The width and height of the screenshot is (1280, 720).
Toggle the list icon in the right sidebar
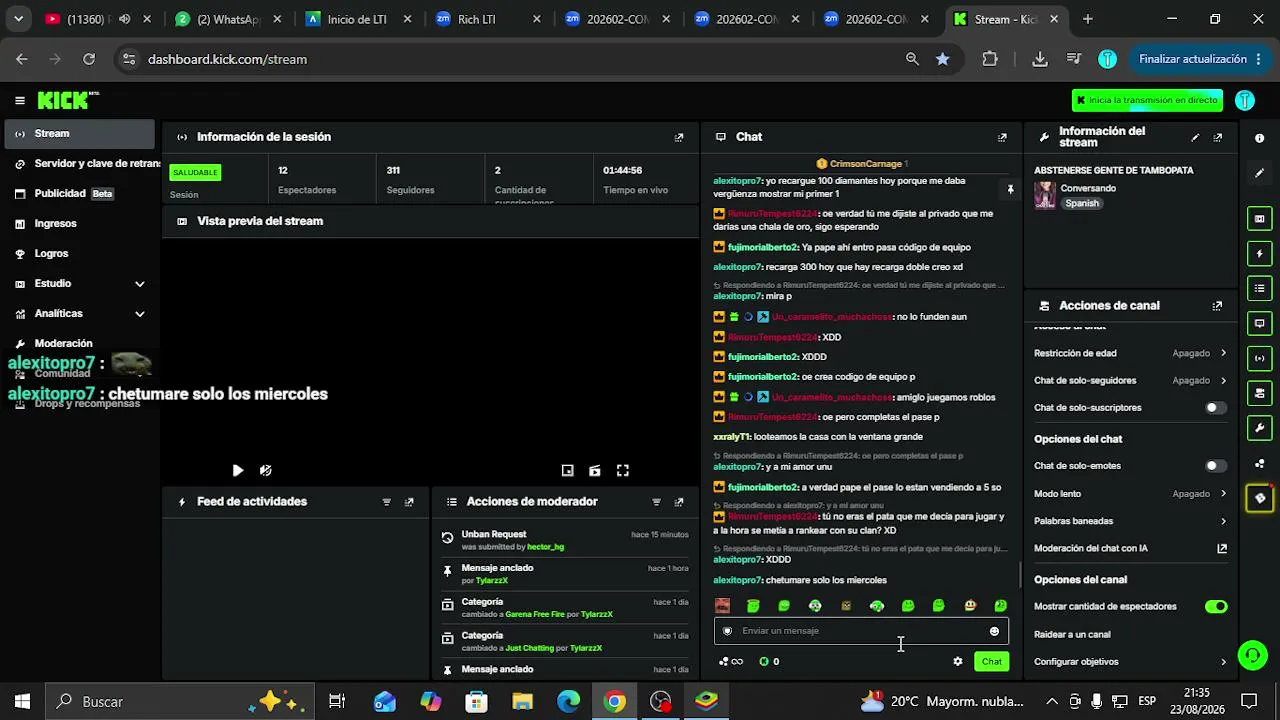pos(1260,289)
